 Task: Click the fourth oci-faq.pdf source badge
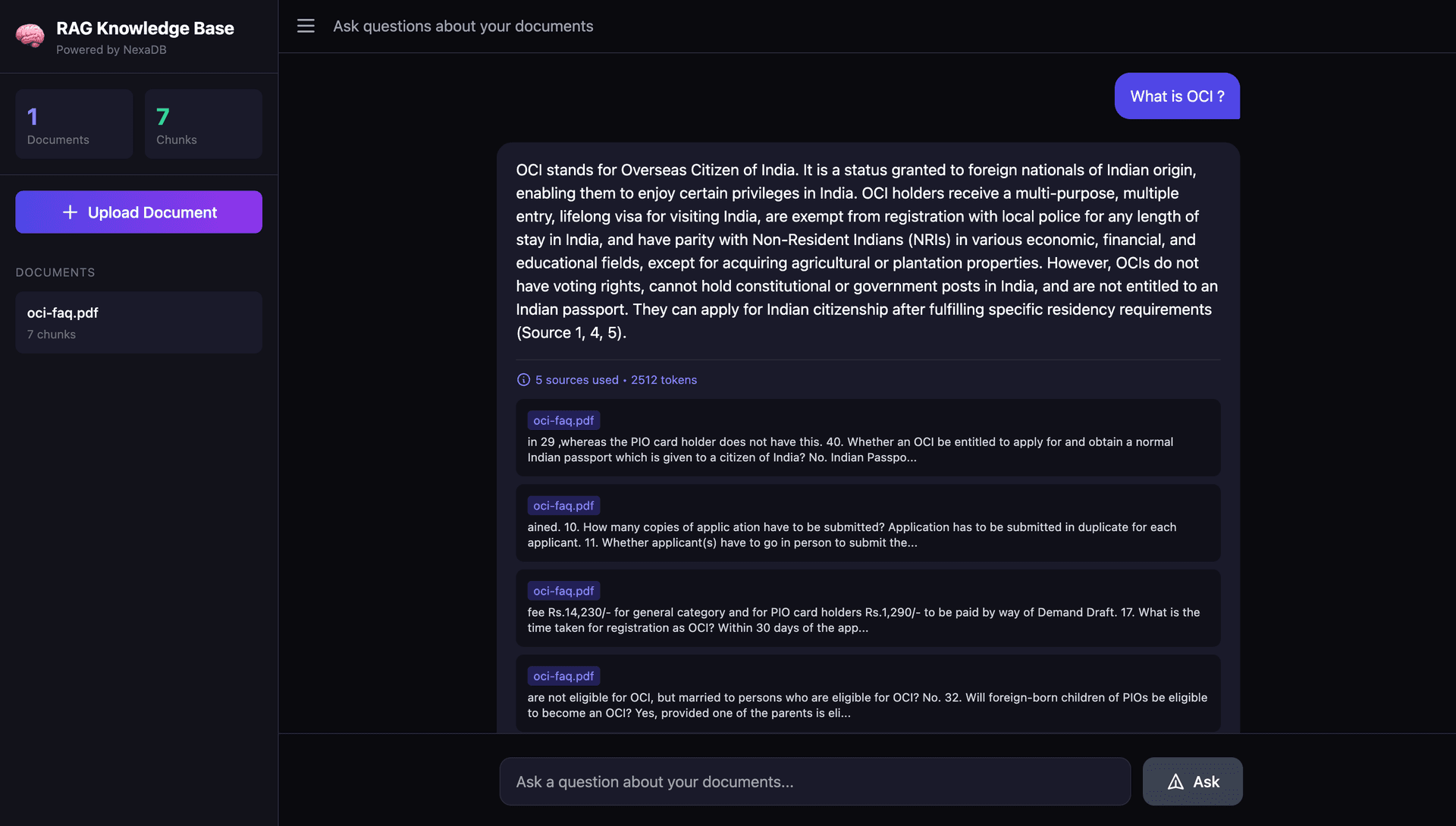pos(563,675)
